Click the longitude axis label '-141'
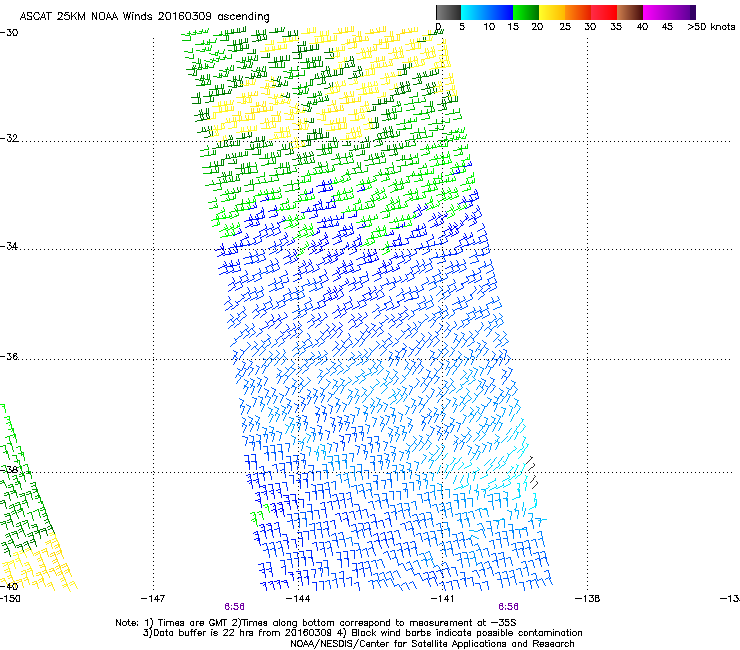The width and height of the screenshot is (740, 650). point(443,599)
